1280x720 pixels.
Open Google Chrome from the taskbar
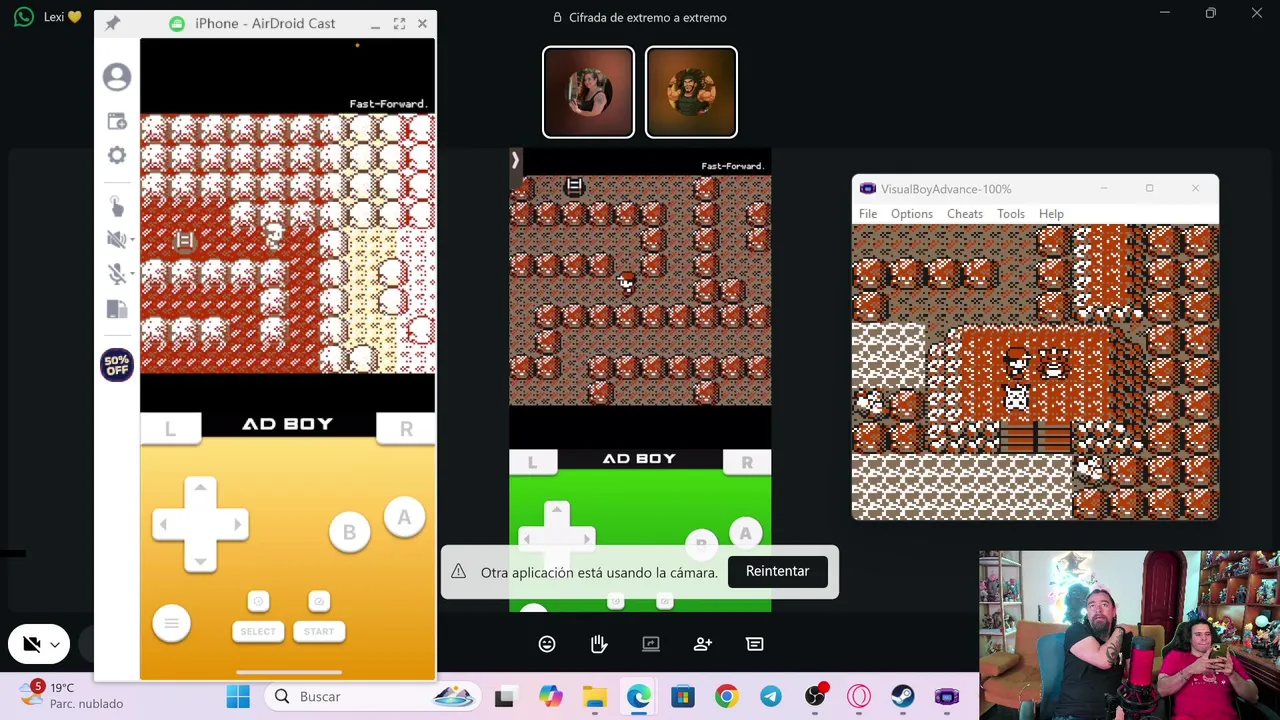tap(726, 696)
